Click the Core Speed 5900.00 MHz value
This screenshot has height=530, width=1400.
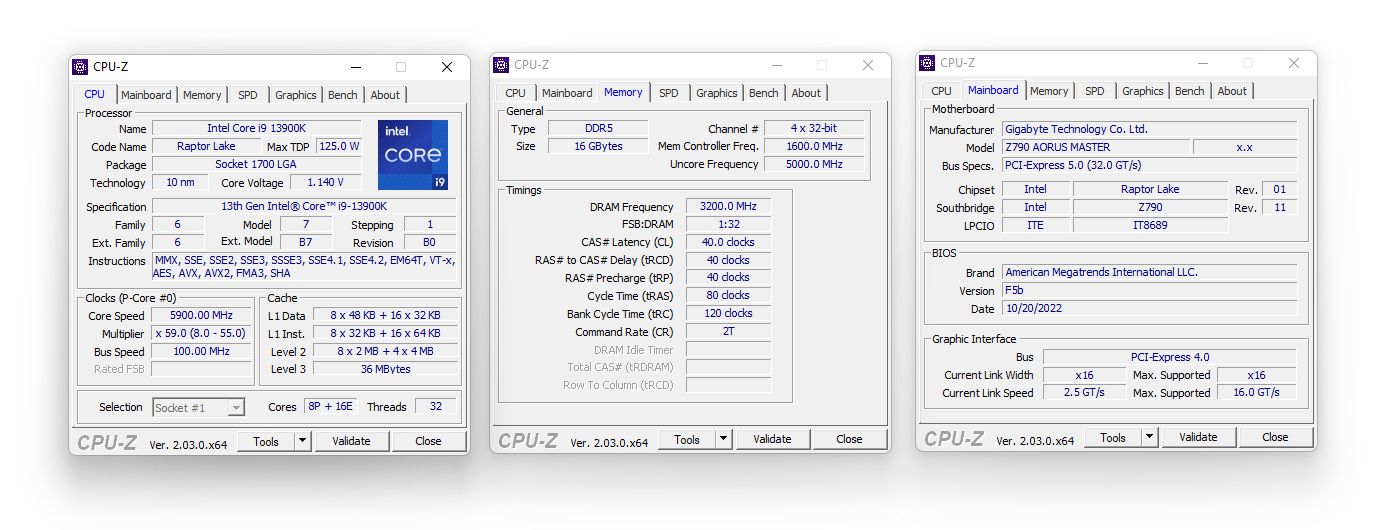(x=201, y=316)
